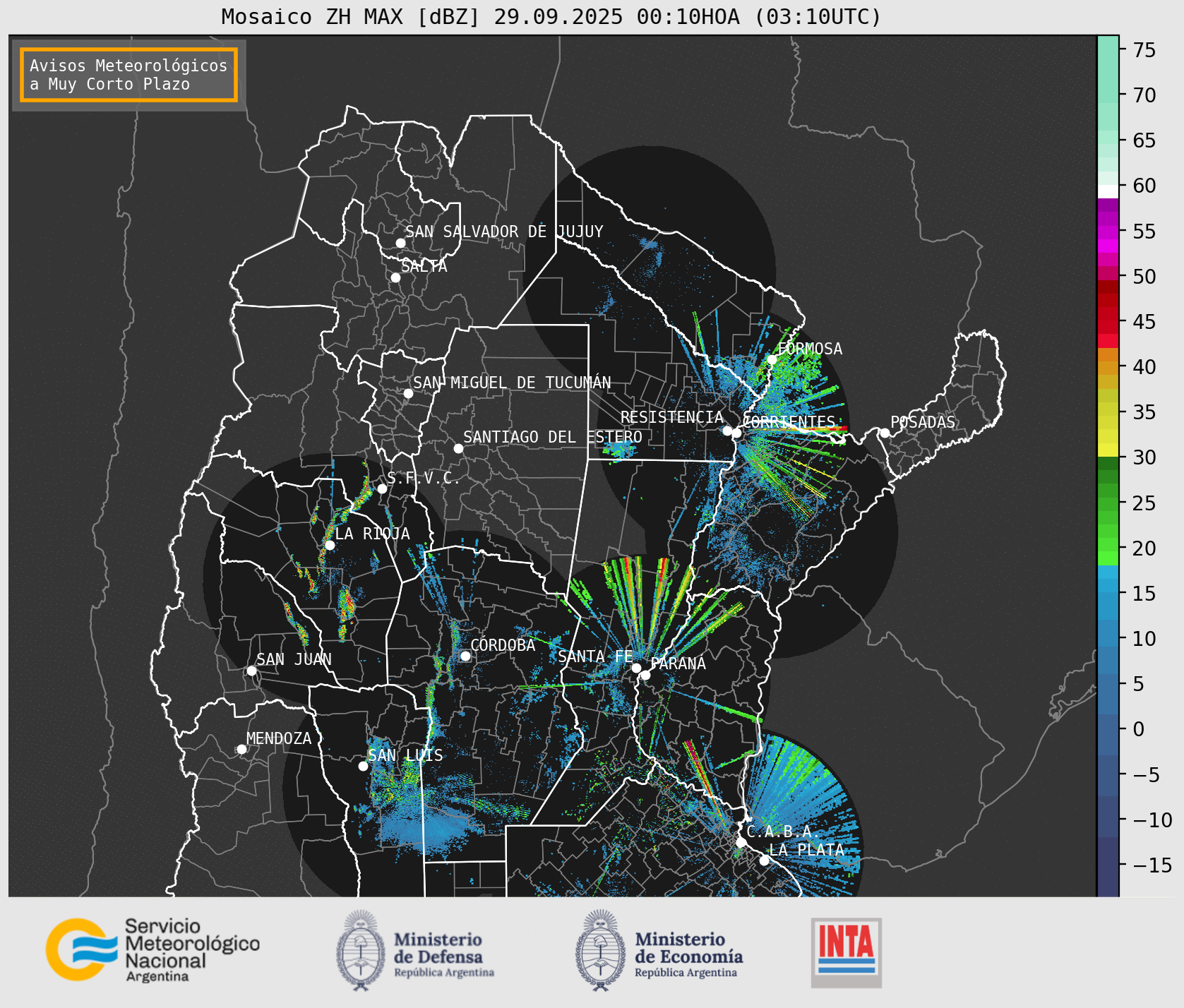Click the Ministerio de Defensa emblem

pos(361,950)
